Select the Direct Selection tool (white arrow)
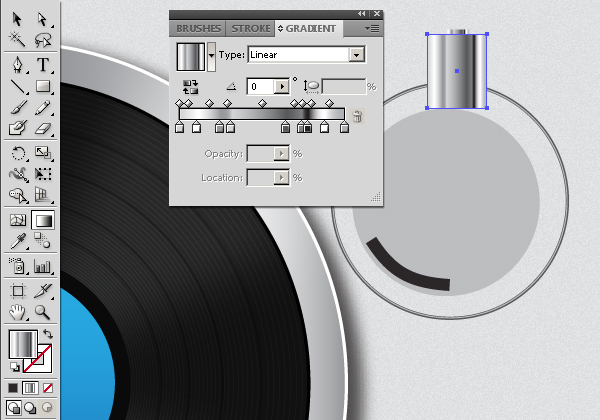This screenshot has width=600, height=420. click(42, 19)
